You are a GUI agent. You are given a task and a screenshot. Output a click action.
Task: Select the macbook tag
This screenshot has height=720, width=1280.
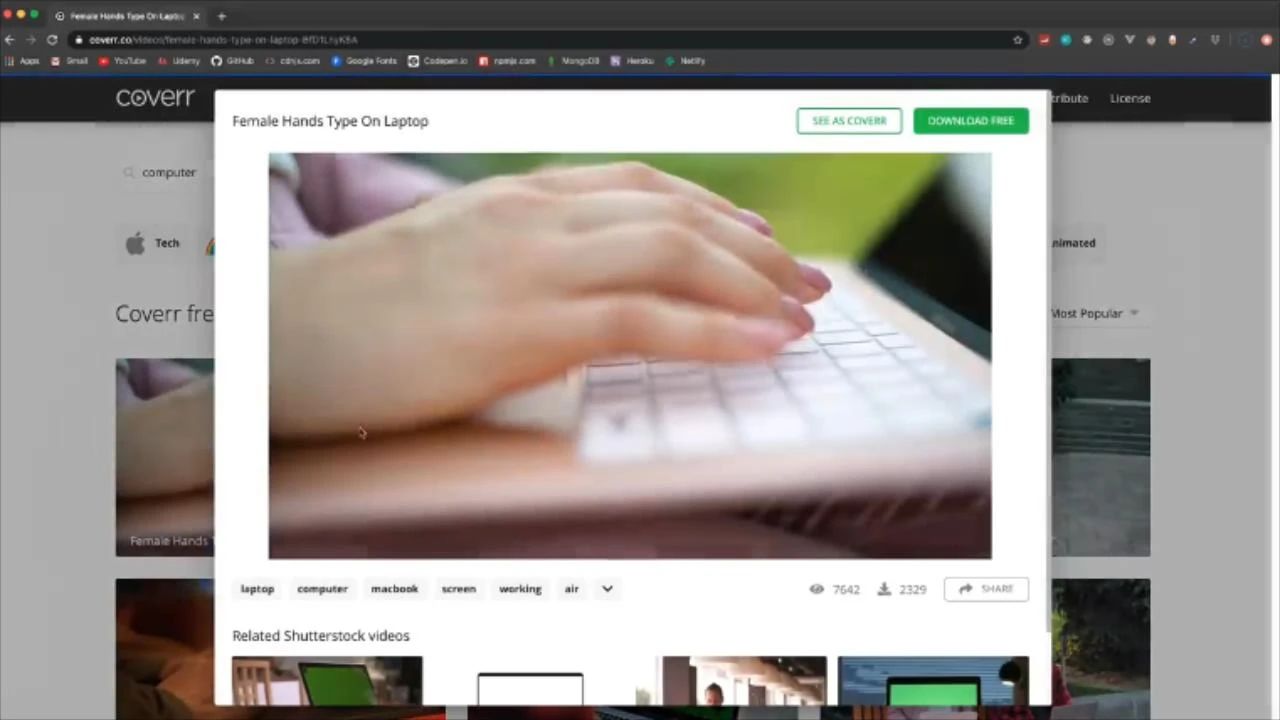point(394,589)
